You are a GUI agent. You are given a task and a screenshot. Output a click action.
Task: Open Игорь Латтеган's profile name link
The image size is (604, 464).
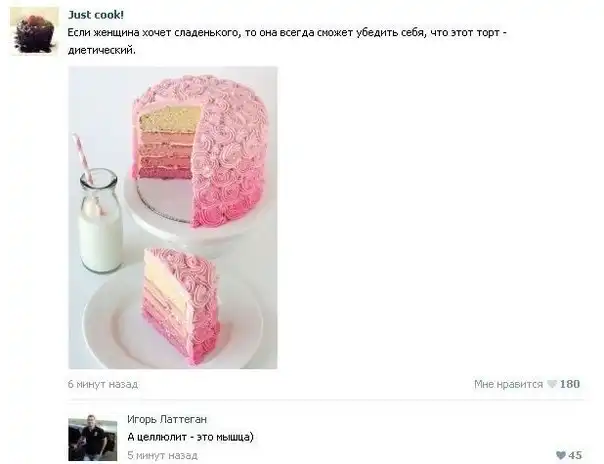(167, 419)
